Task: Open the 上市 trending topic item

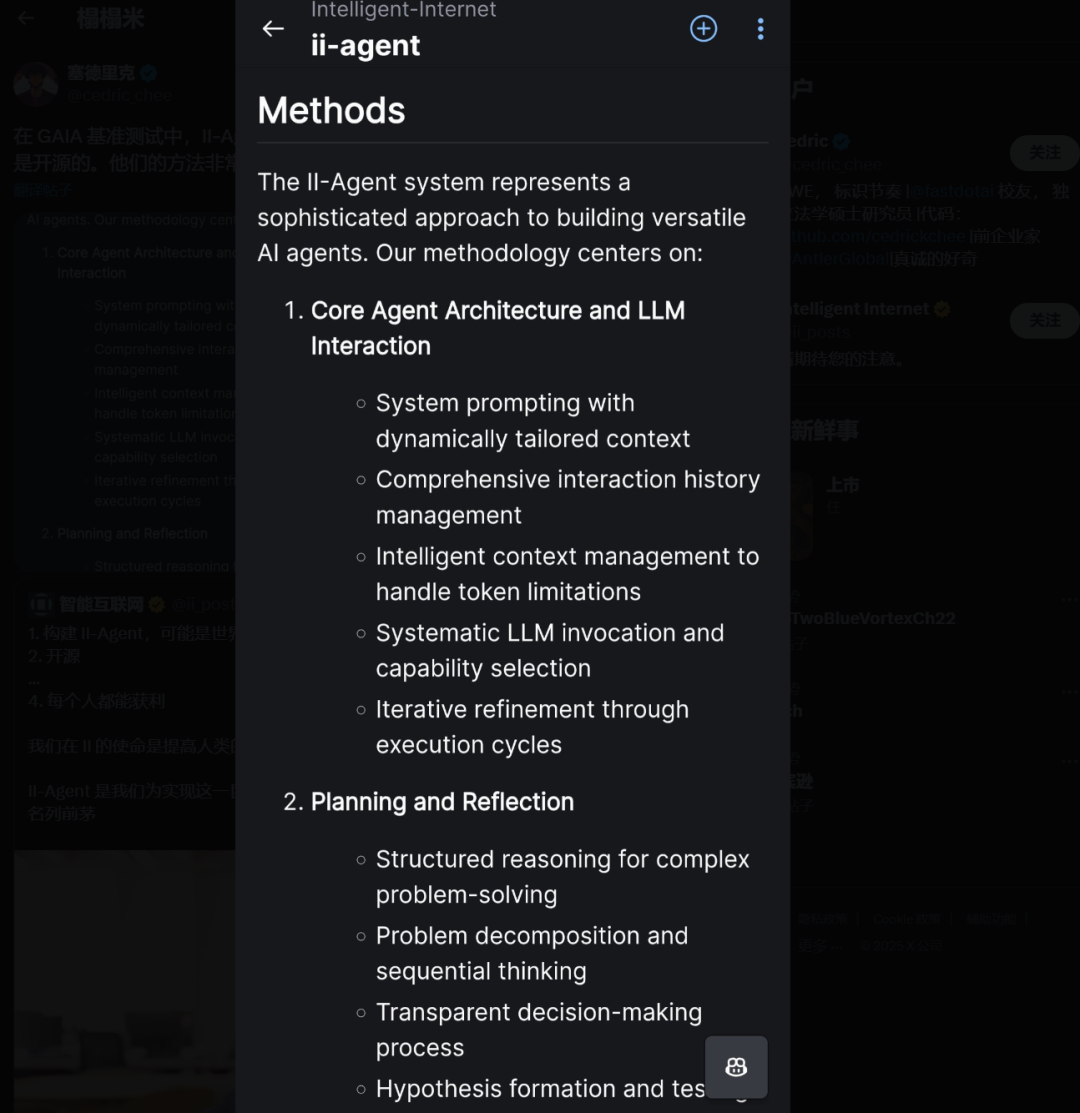Action: pos(843,486)
